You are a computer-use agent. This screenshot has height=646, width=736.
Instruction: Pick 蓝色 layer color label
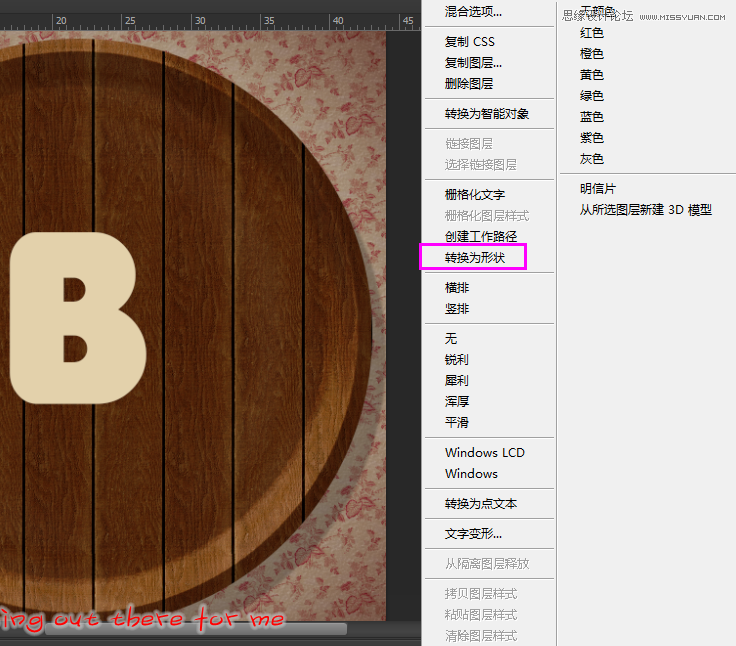591,116
